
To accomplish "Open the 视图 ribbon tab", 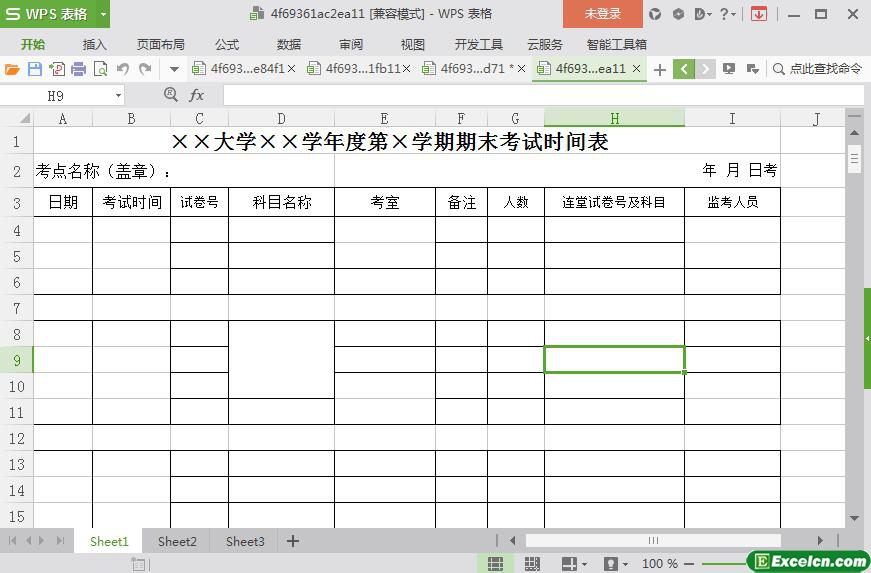I will tap(413, 44).
